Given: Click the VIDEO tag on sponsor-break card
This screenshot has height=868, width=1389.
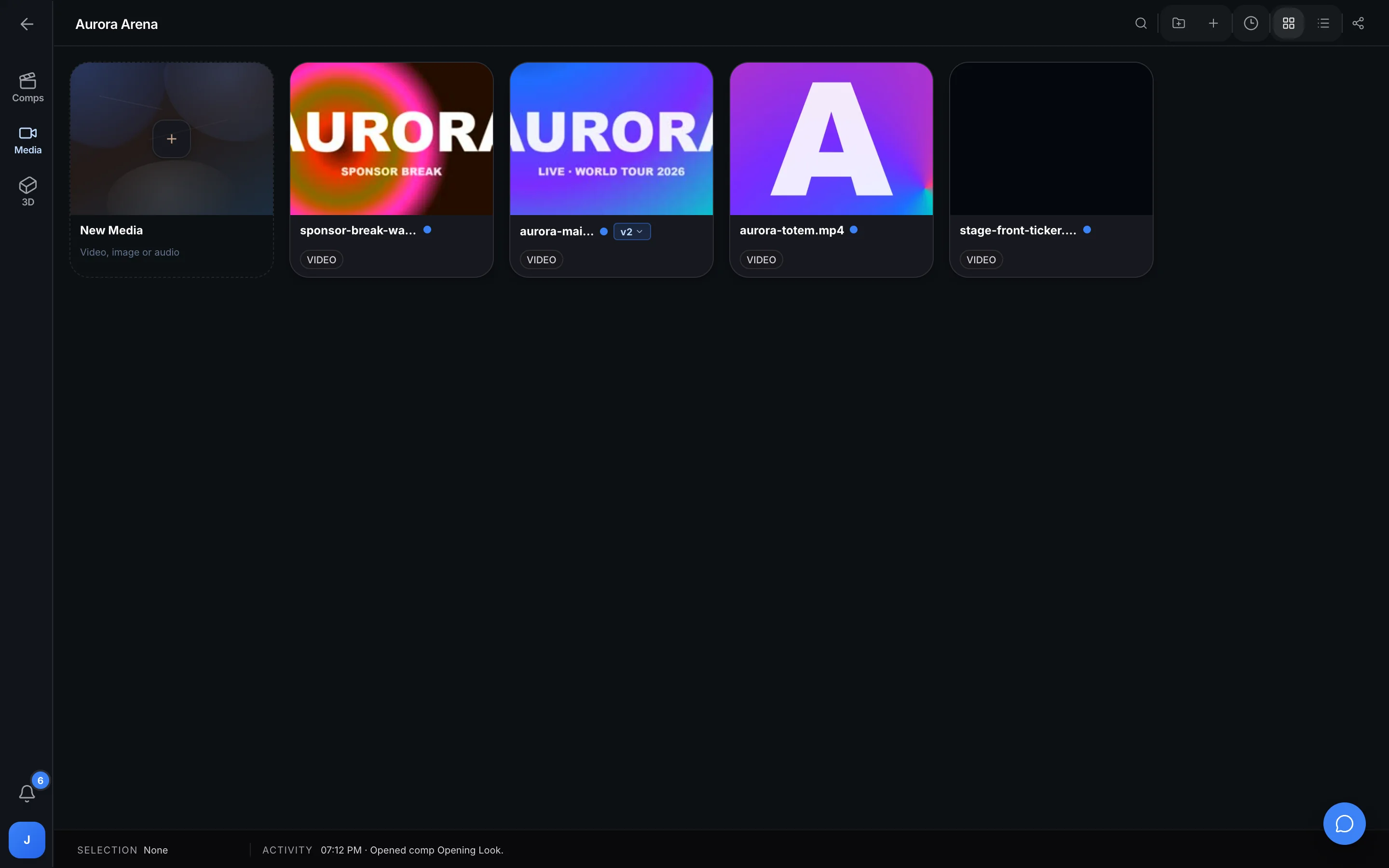Looking at the screenshot, I should pyautogui.click(x=321, y=260).
